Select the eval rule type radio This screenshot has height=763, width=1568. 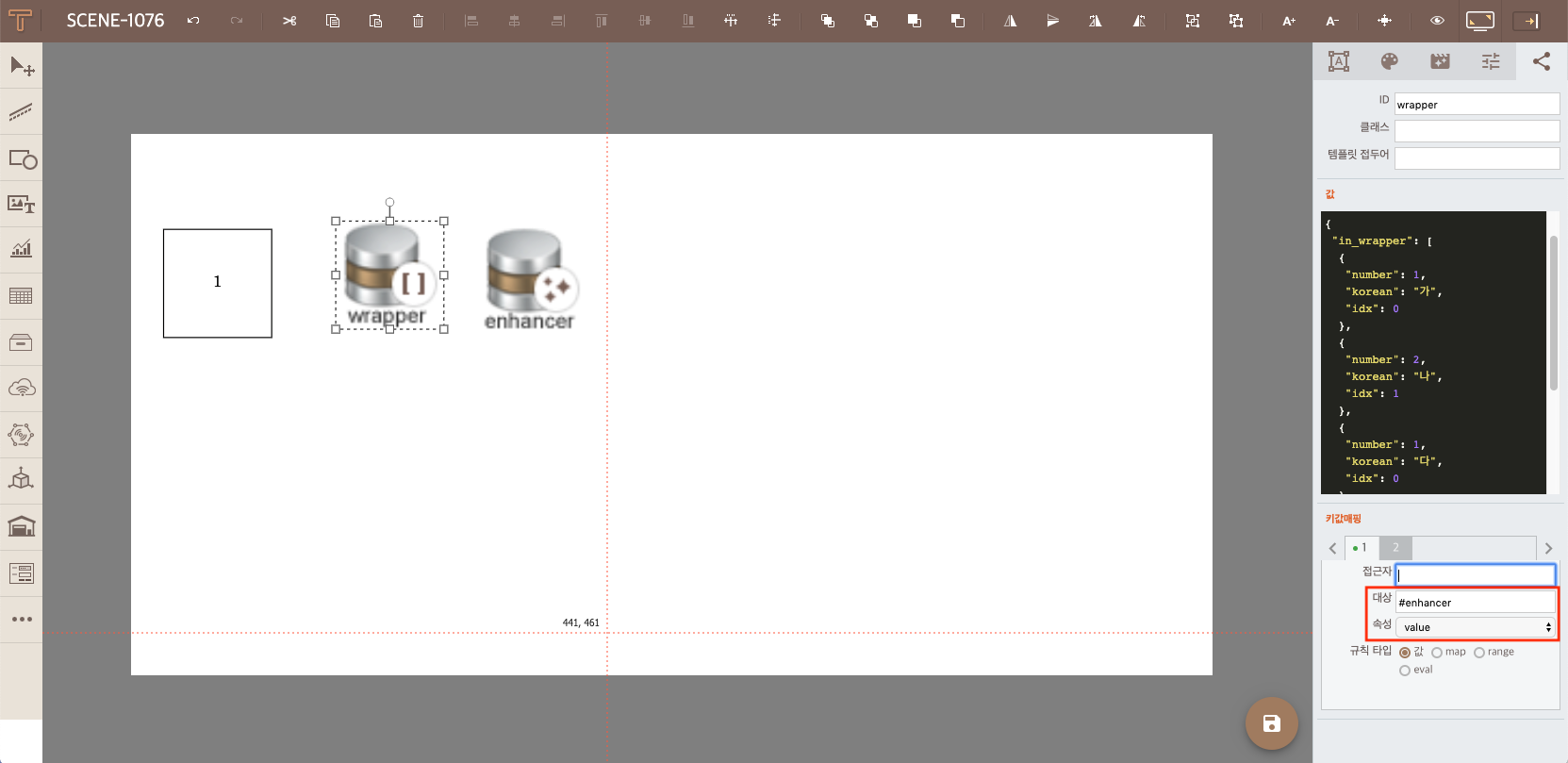click(x=1405, y=671)
